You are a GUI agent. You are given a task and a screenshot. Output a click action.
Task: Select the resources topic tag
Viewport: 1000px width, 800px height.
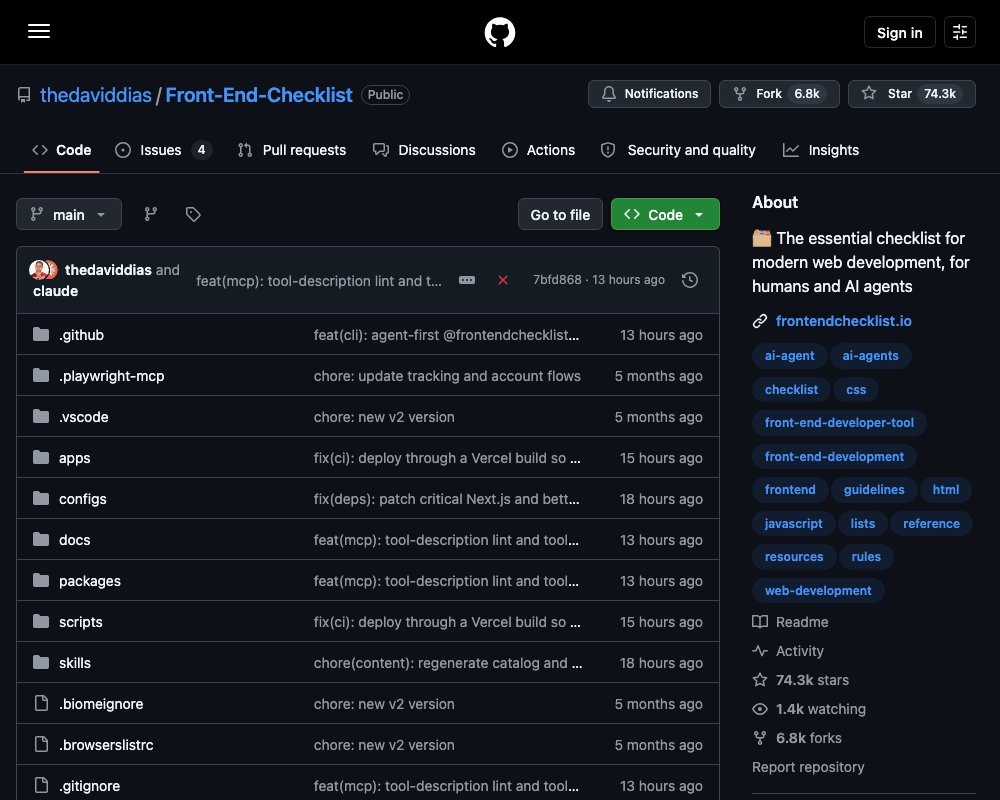point(793,556)
